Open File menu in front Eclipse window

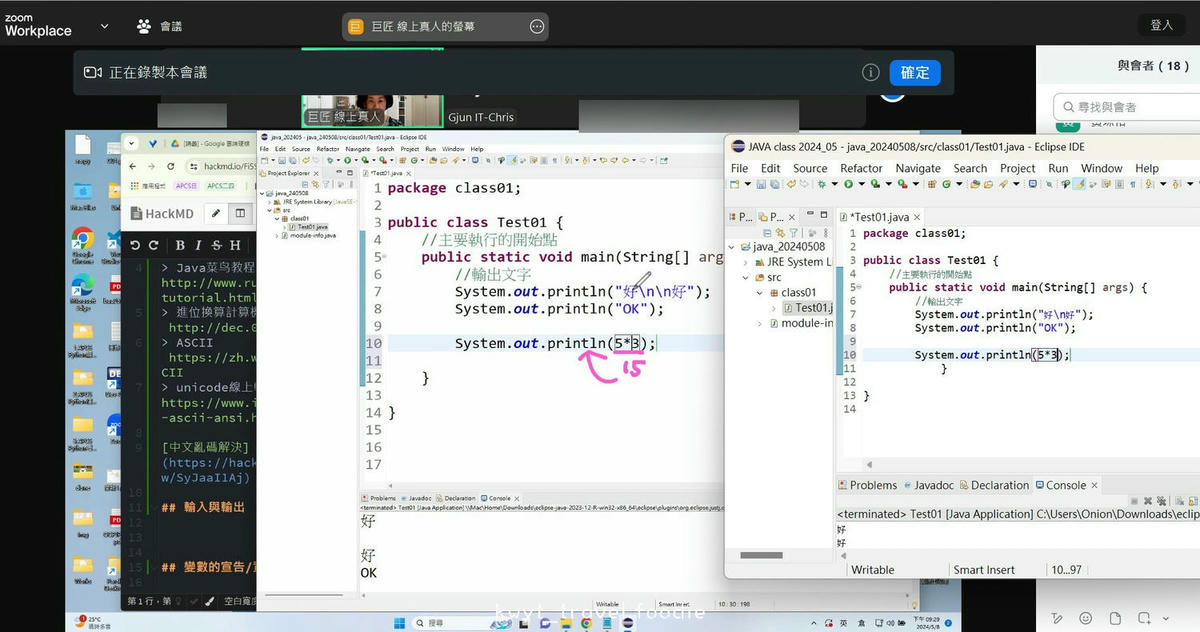[740, 168]
